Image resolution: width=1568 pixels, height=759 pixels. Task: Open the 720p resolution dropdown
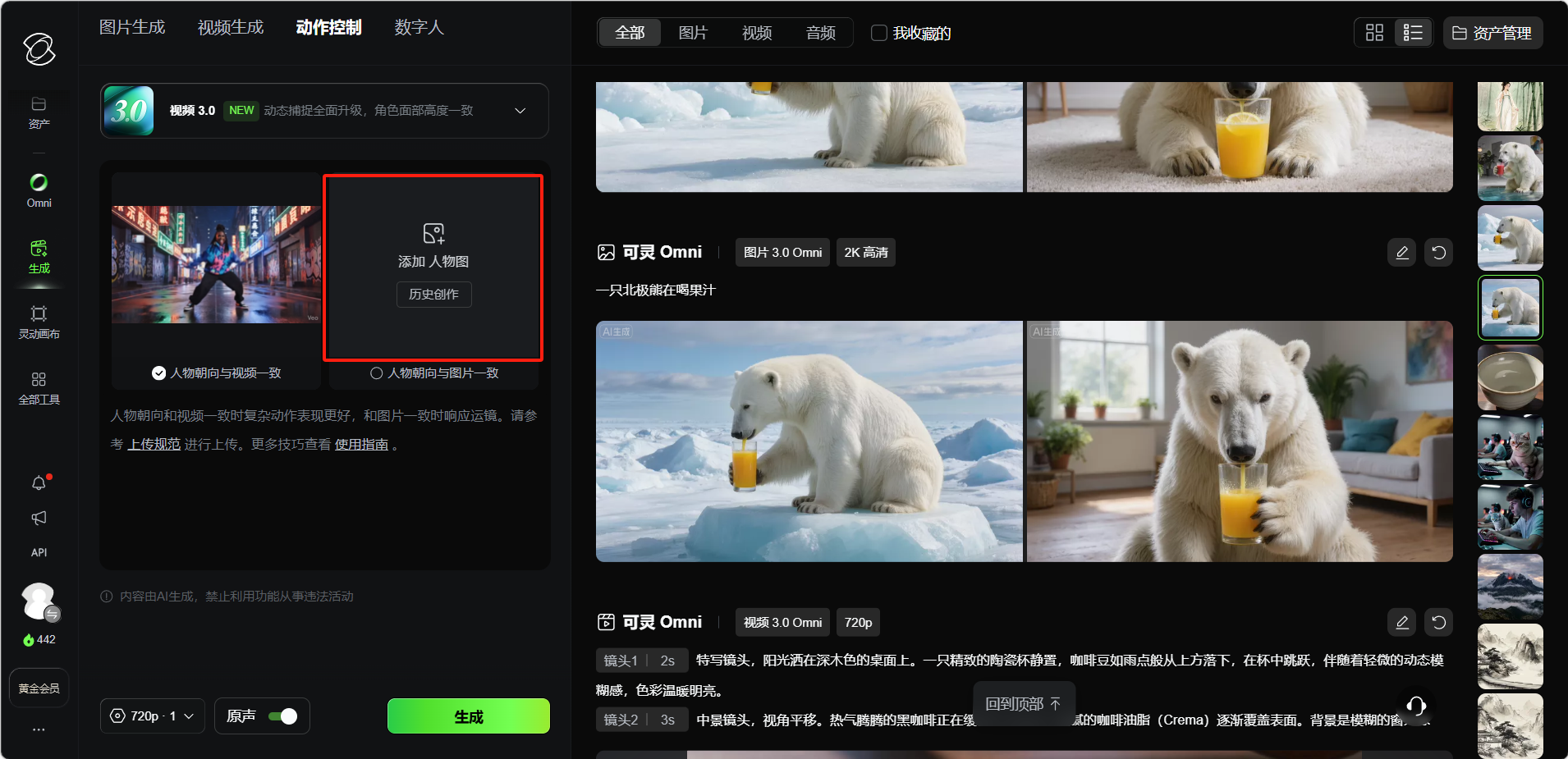coord(153,716)
